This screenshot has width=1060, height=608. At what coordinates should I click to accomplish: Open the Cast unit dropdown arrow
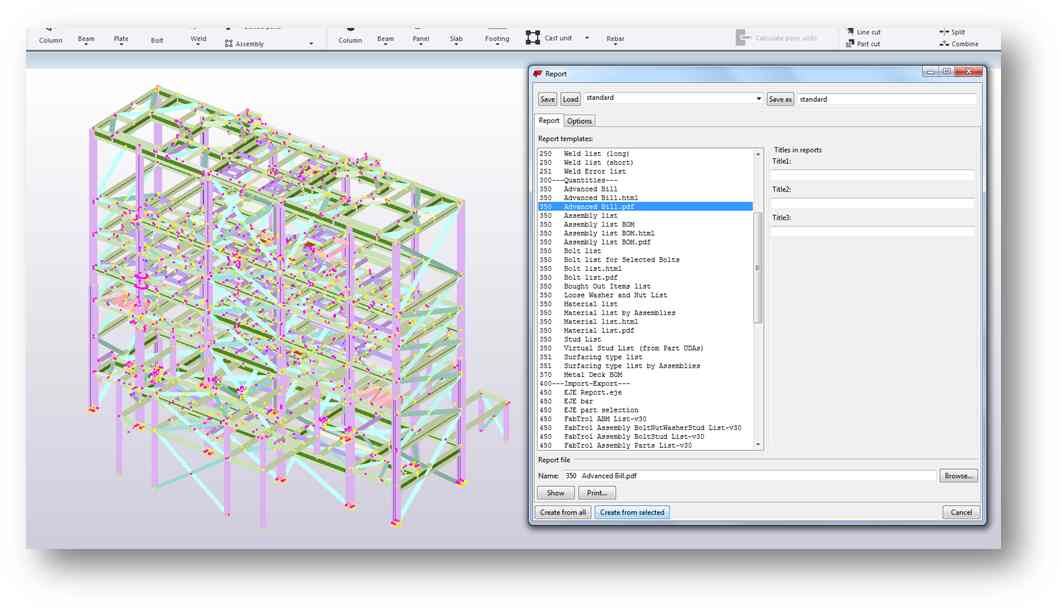coord(587,39)
